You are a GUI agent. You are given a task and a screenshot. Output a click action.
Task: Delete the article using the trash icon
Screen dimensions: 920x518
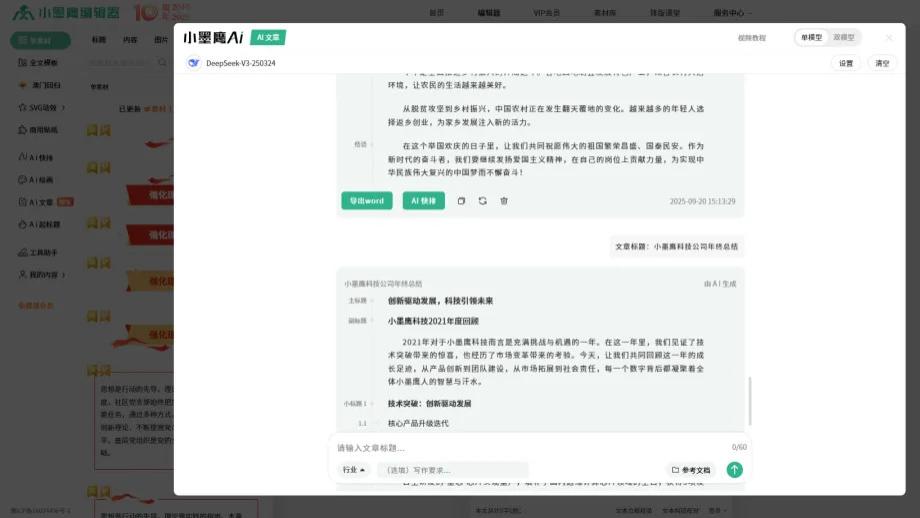503,201
